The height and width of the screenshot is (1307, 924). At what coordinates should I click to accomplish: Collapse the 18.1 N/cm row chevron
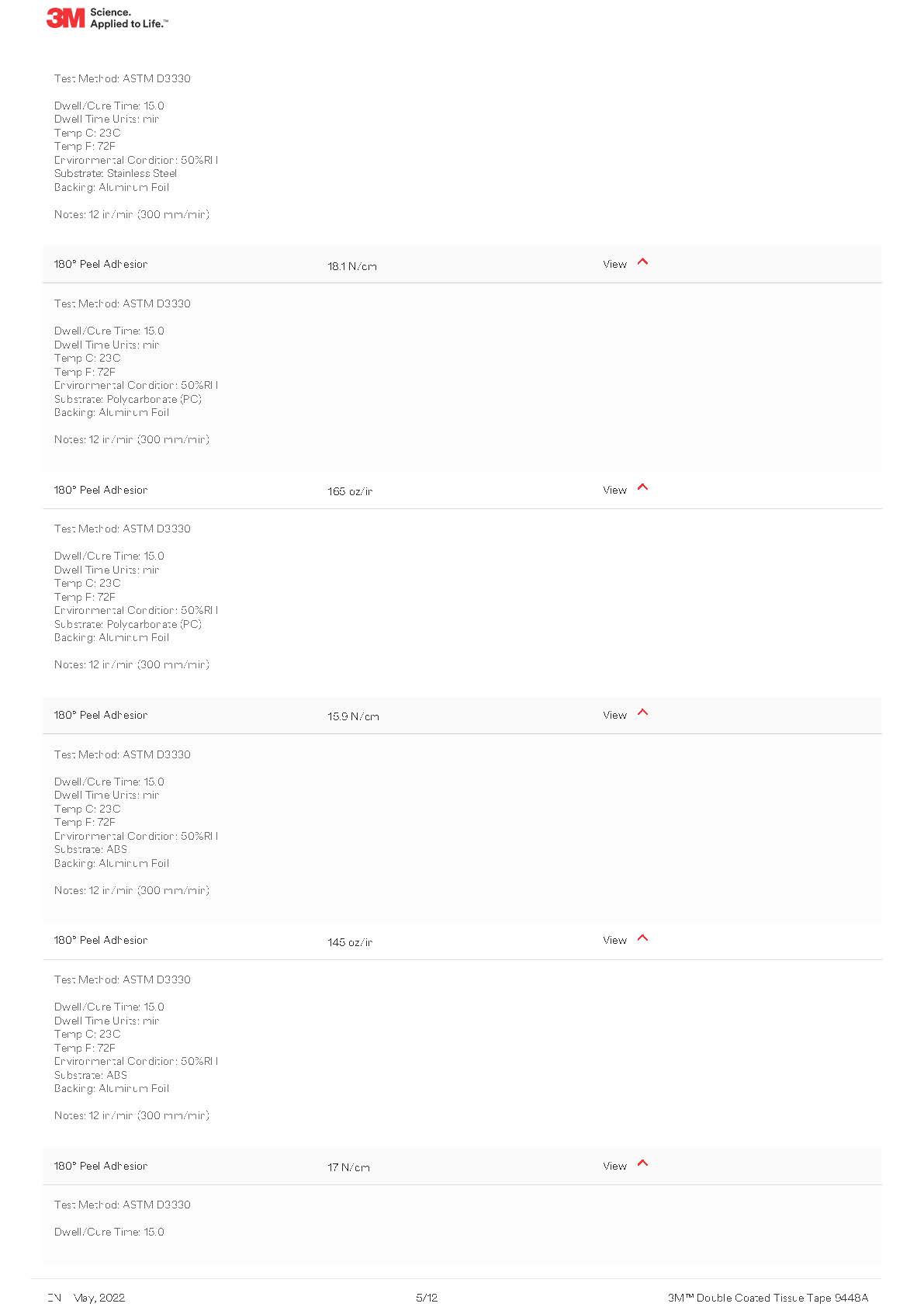pos(642,262)
